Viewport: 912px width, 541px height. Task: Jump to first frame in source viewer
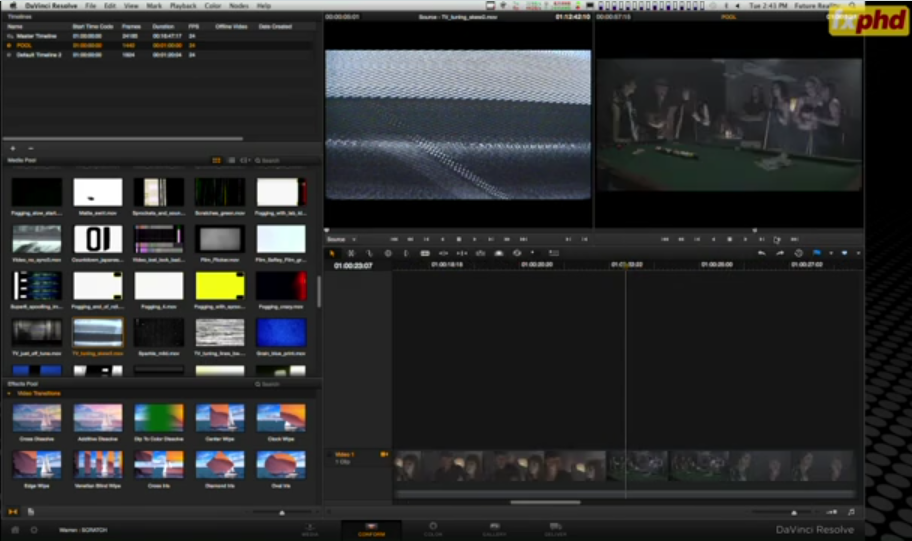[x=394, y=239]
